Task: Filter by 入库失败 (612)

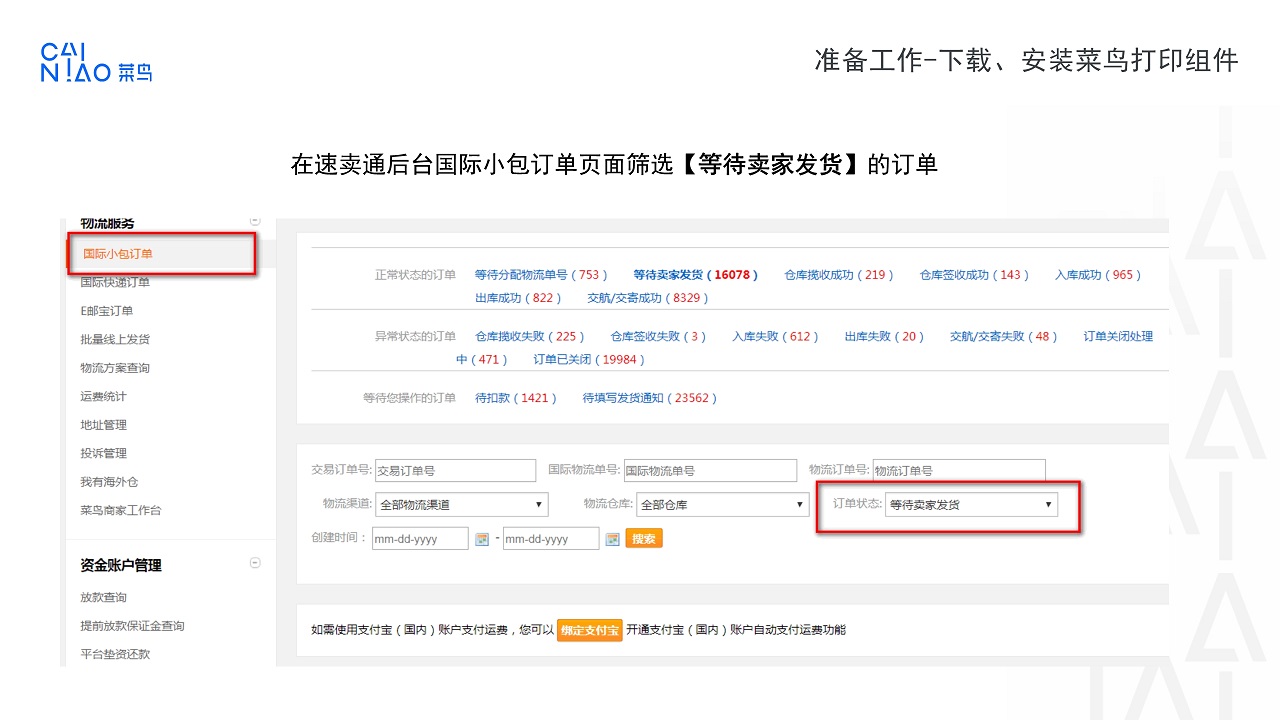Action: coord(775,337)
